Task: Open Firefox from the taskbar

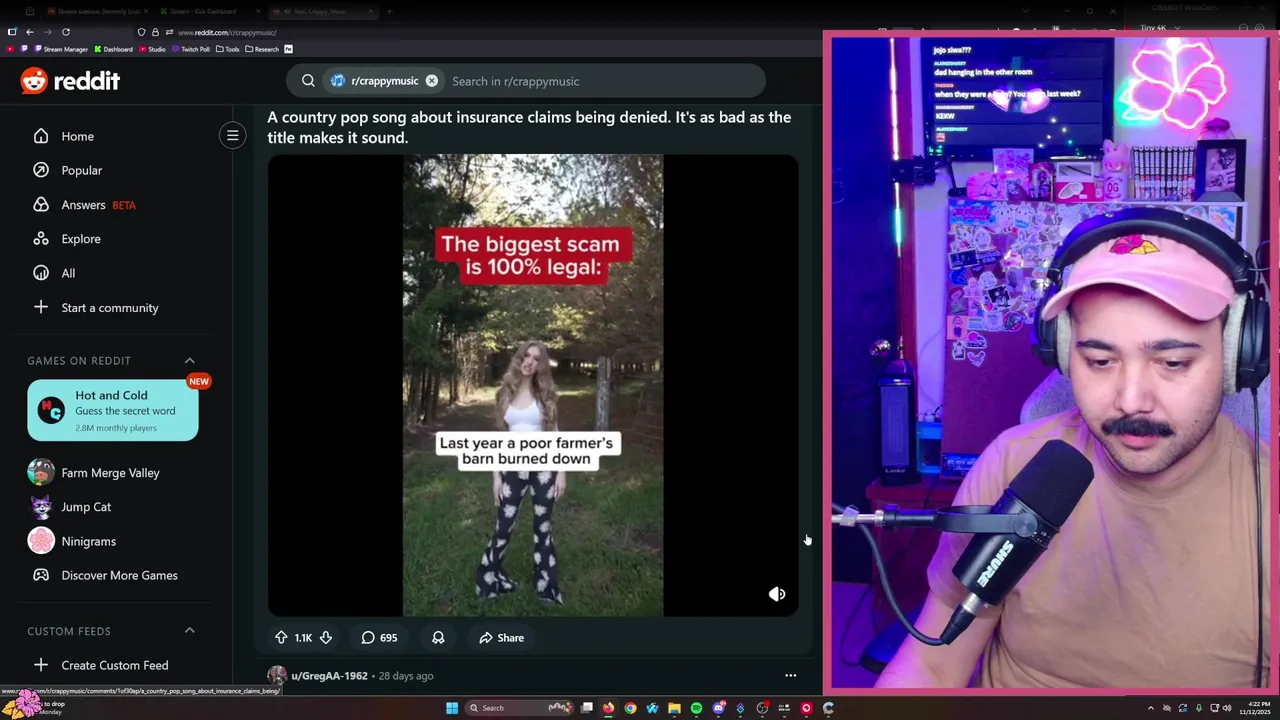Action: click(x=608, y=708)
